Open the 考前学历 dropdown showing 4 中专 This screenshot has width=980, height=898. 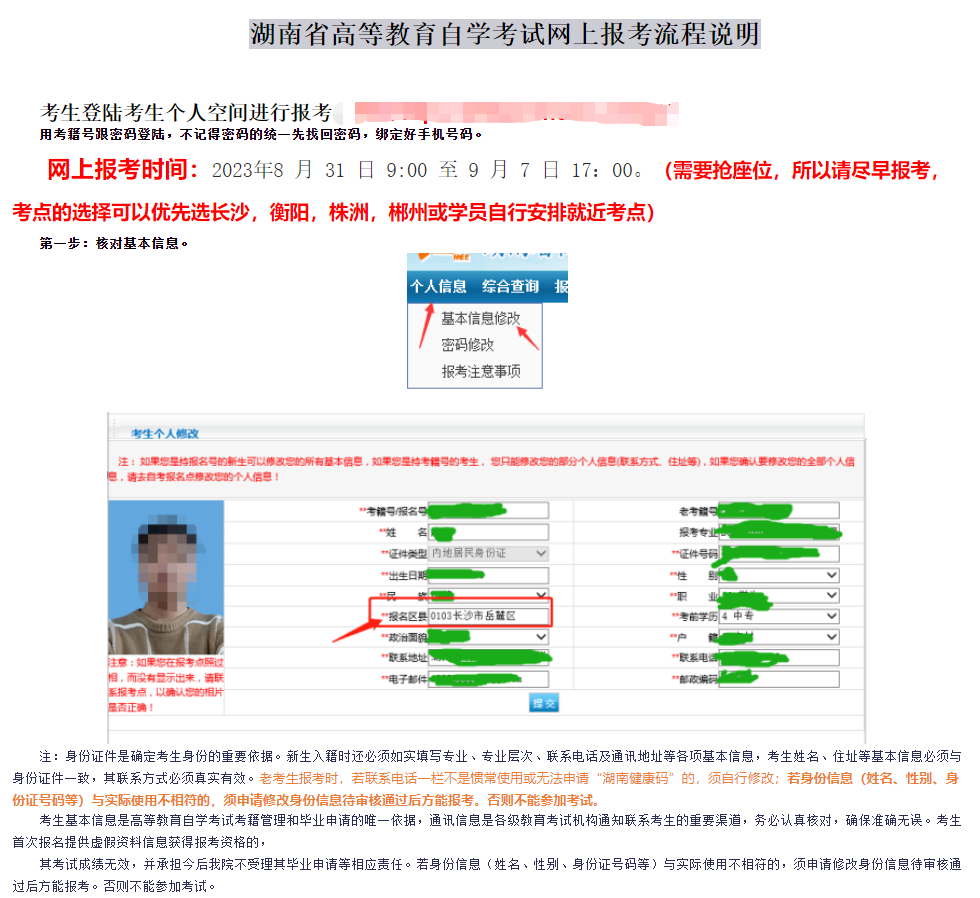coord(779,616)
